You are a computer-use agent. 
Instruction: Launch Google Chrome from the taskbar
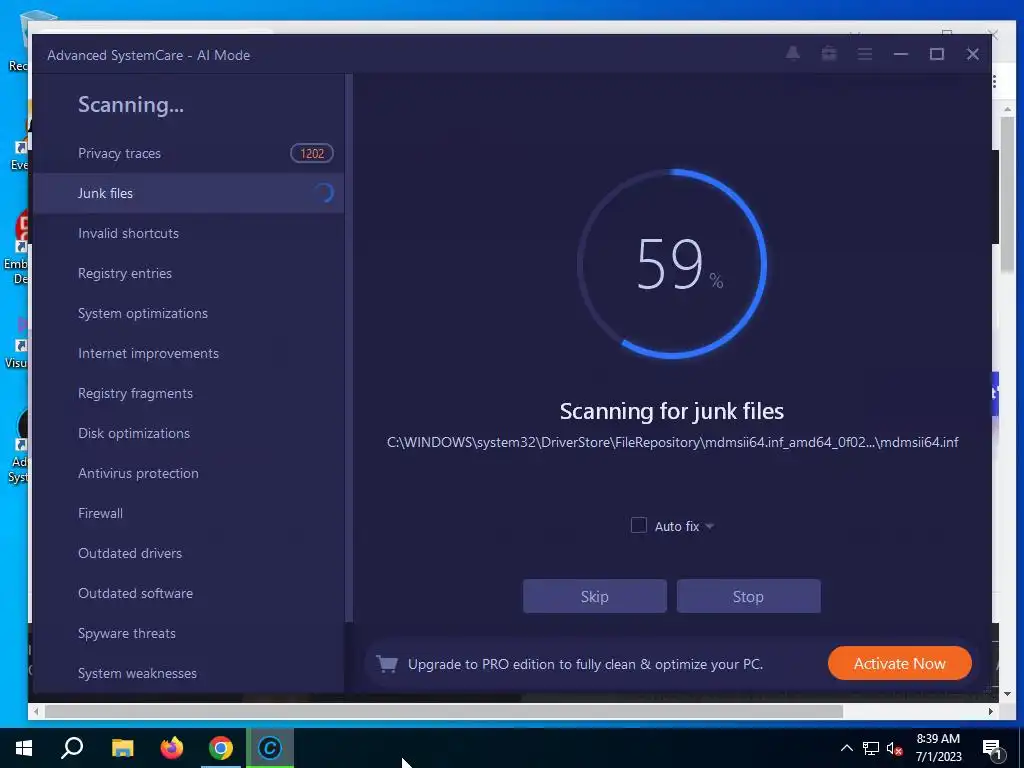(x=221, y=748)
